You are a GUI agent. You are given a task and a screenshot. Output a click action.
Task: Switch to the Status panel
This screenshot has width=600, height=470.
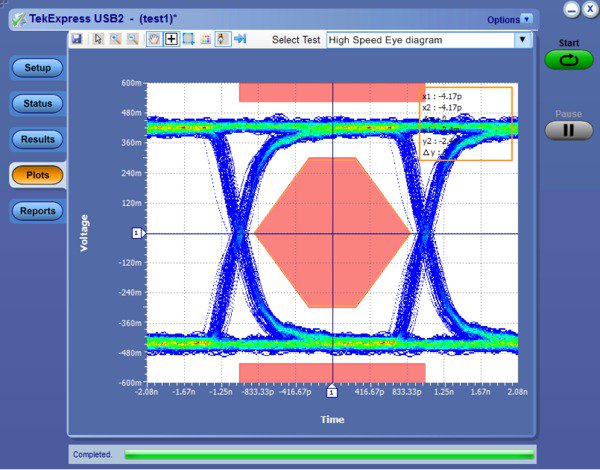(37, 103)
